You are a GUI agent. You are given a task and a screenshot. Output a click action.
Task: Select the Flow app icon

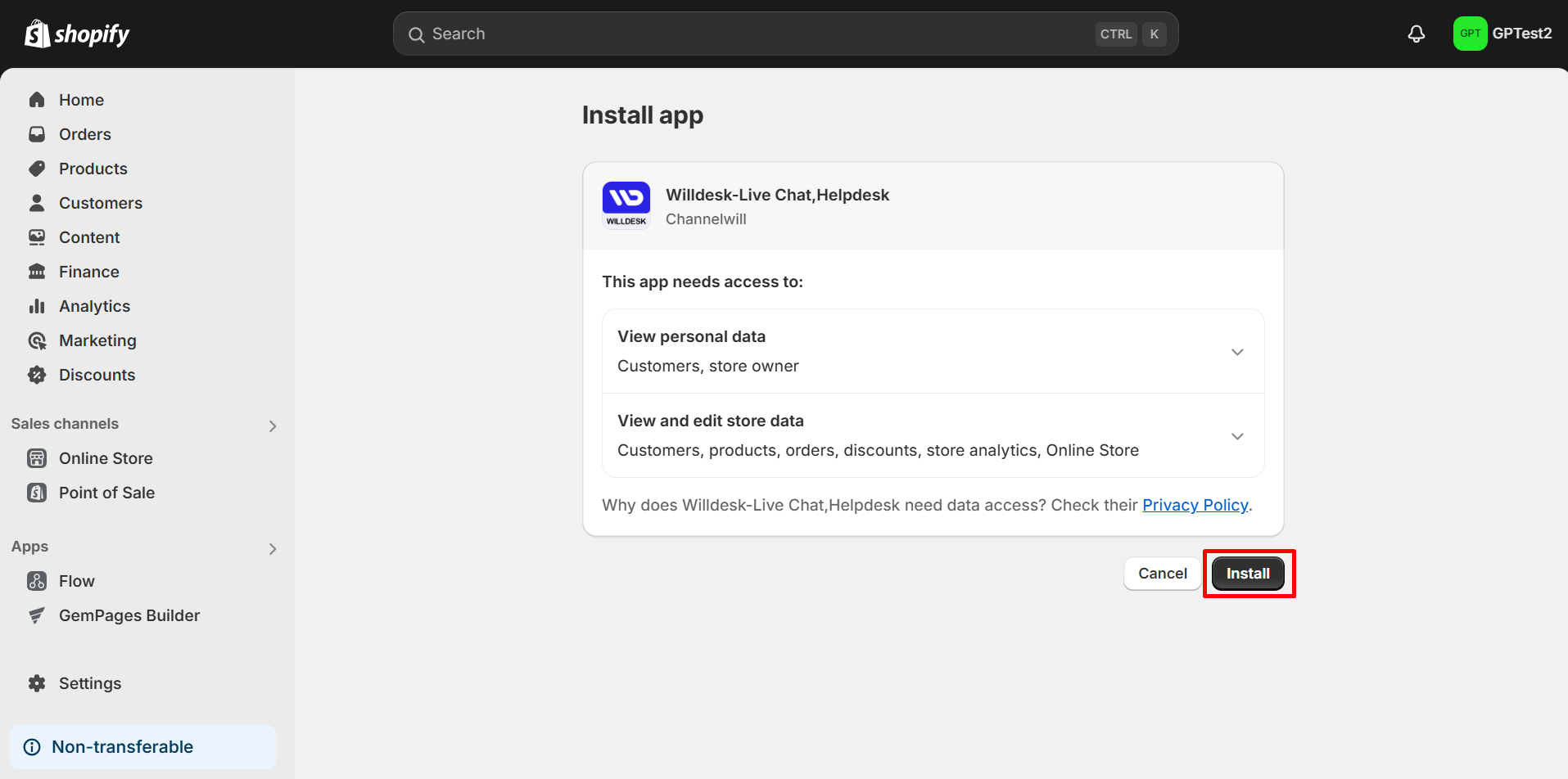(37, 580)
